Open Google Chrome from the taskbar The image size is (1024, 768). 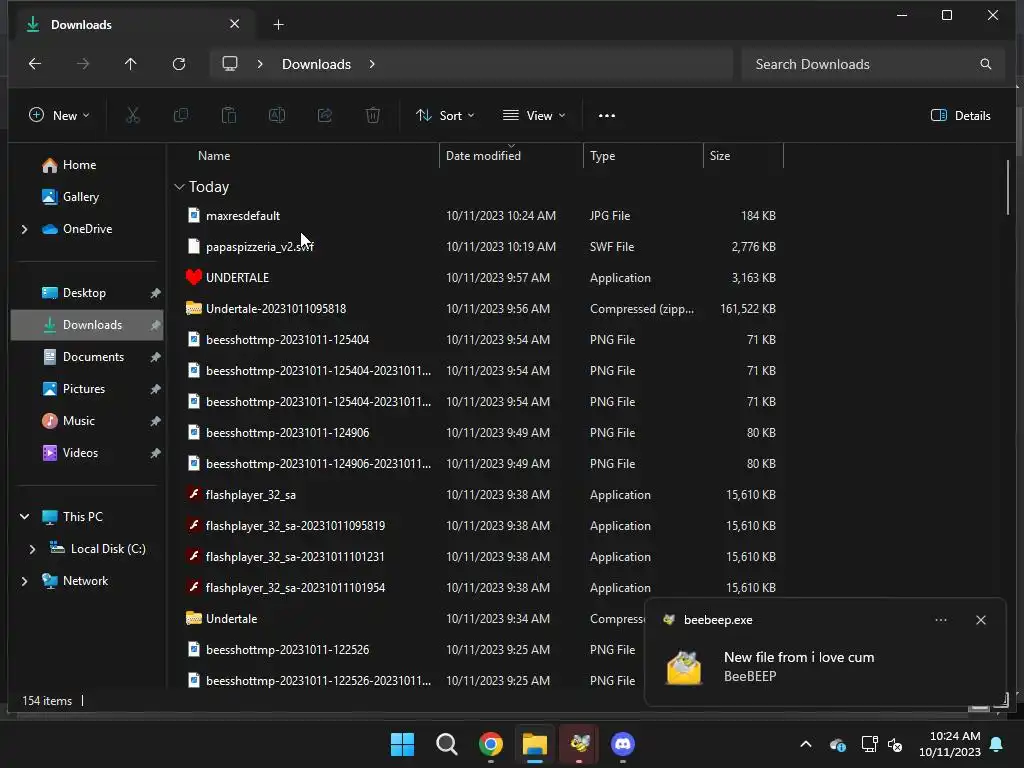tap(490, 744)
